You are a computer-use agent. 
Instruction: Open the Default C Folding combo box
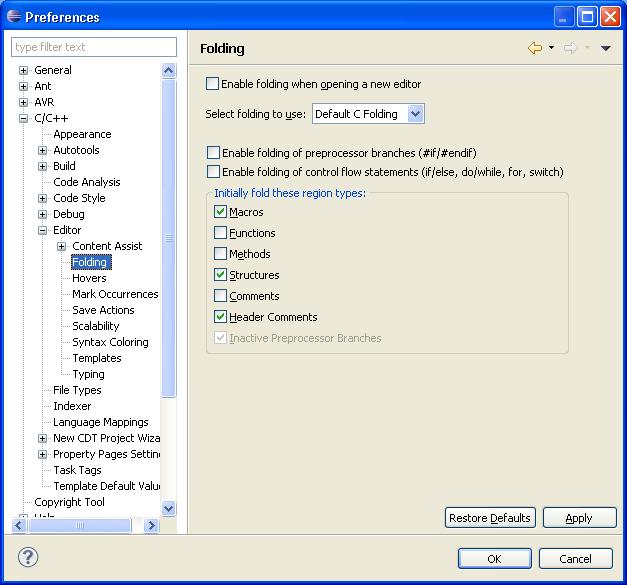pyautogui.click(x=368, y=114)
